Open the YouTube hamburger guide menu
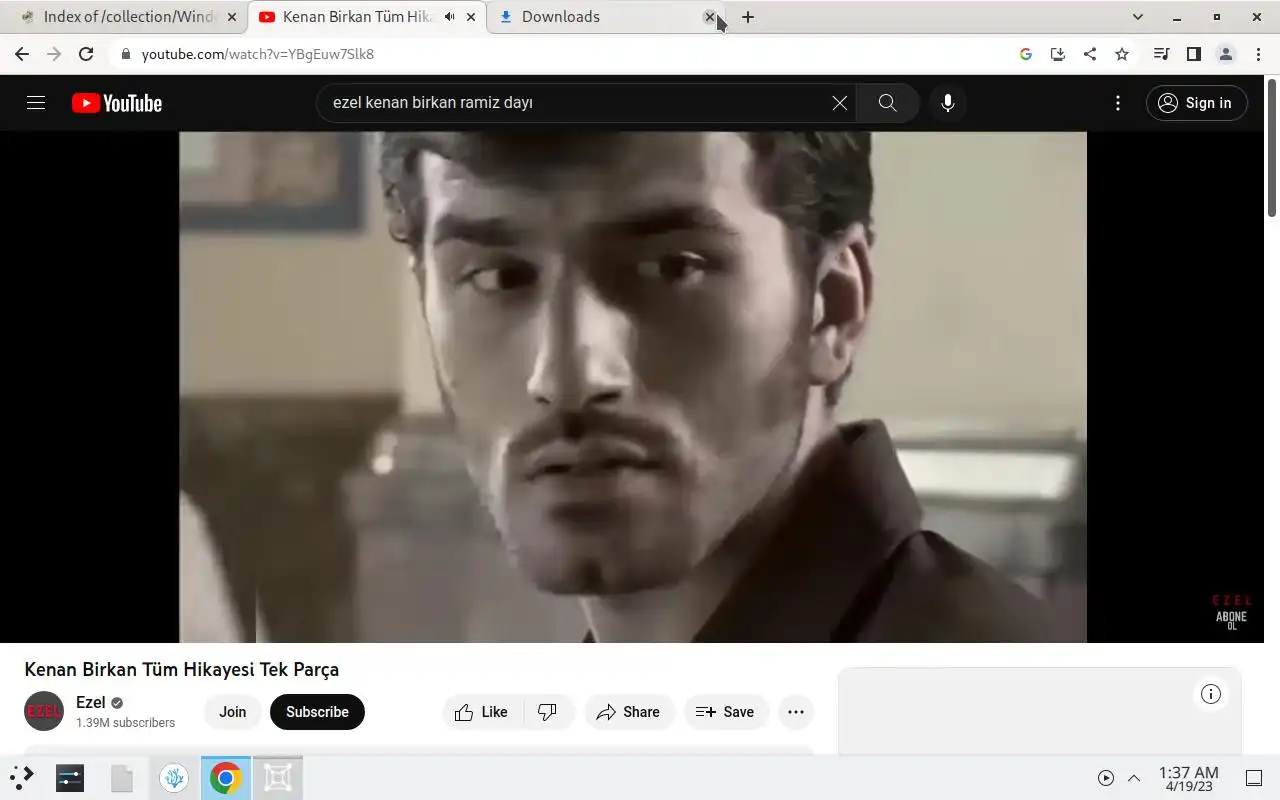The image size is (1280, 800). pos(36,103)
